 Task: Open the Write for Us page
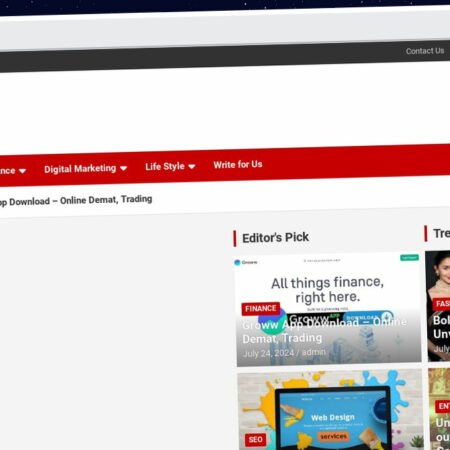pos(238,164)
